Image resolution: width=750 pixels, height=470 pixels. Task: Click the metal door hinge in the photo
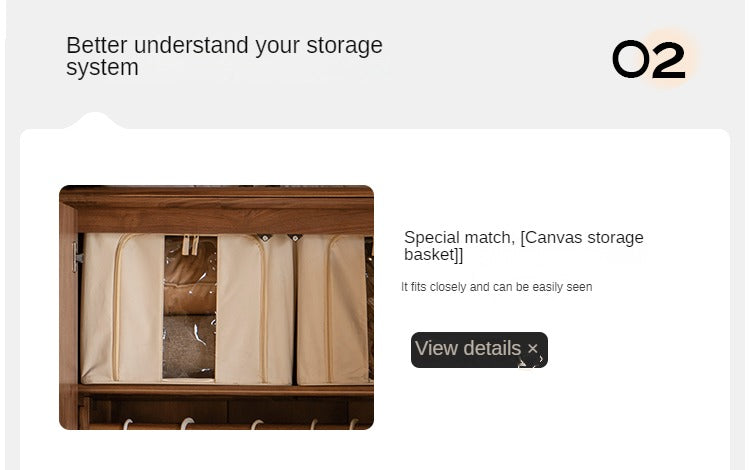click(78, 257)
